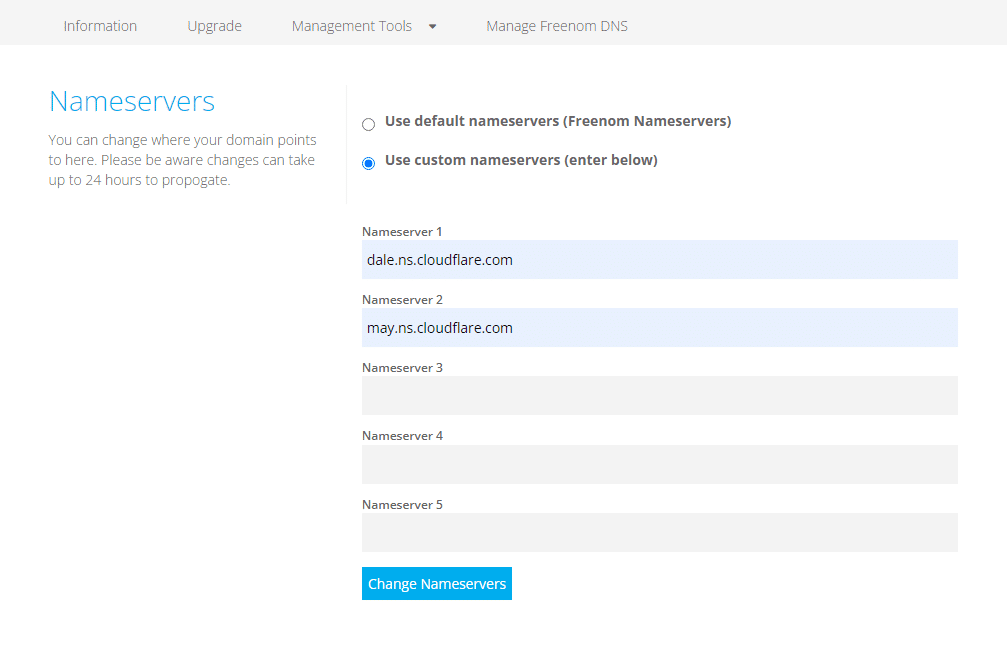The height and width of the screenshot is (667, 1007).
Task: Select Use default nameservers radio button
Action: coord(369,125)
